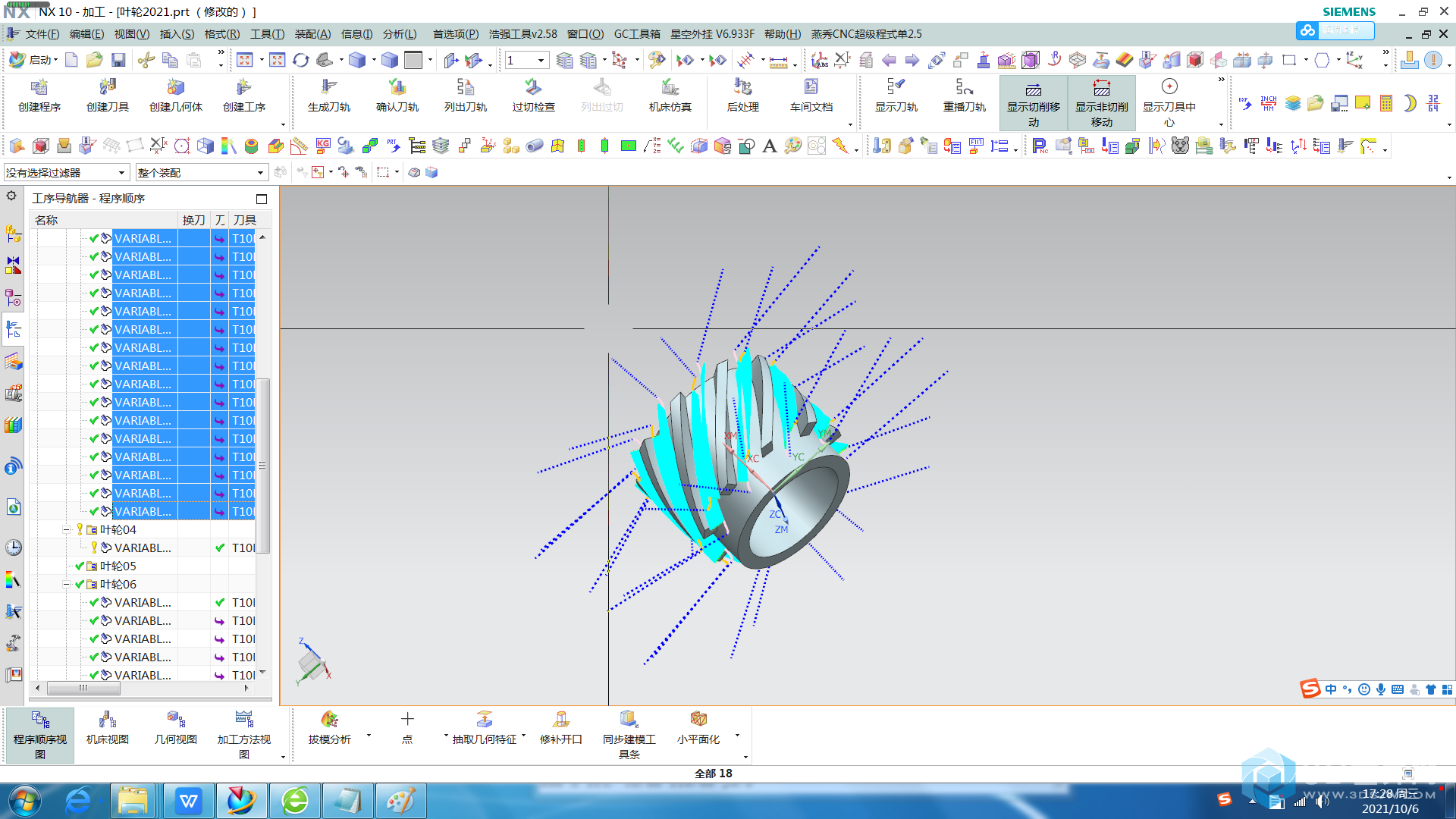Click the 换刀 column header
Screen dimensions: 1456x819
194,220
